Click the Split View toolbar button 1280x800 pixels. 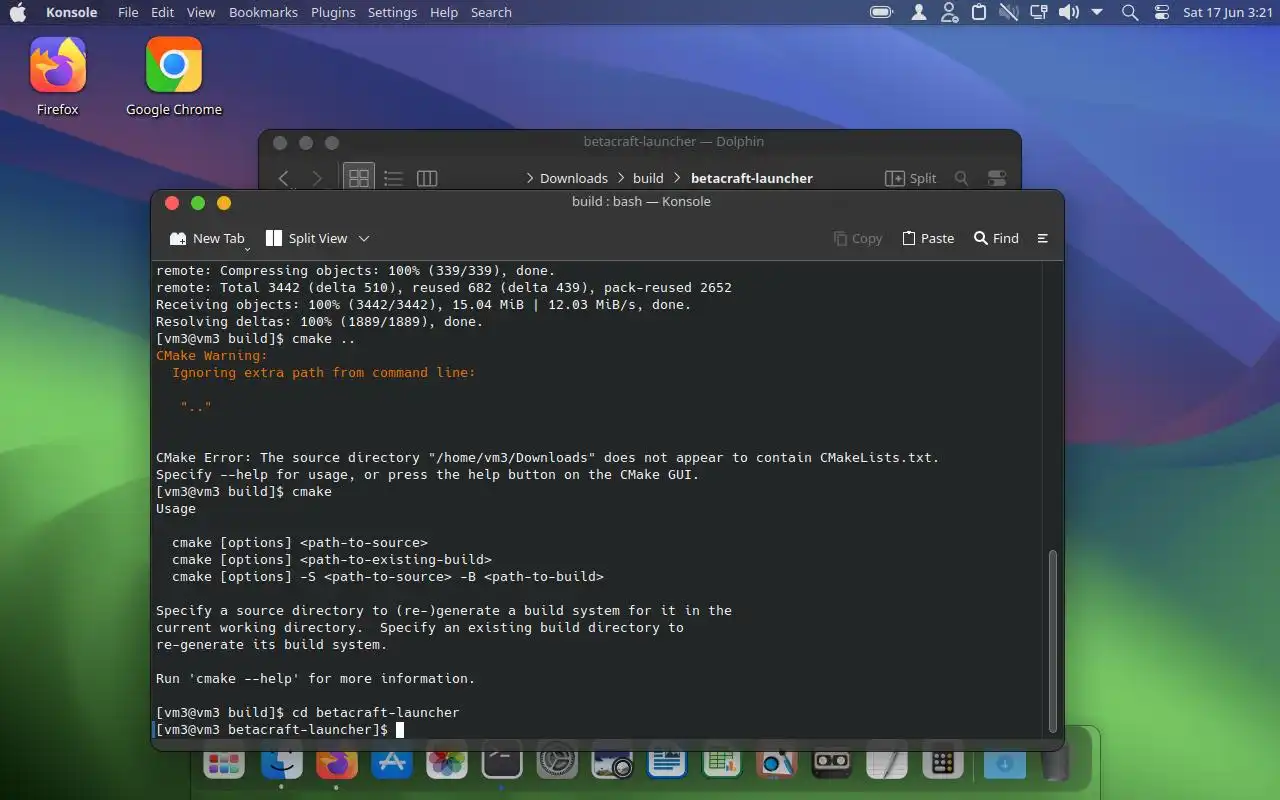306,238
